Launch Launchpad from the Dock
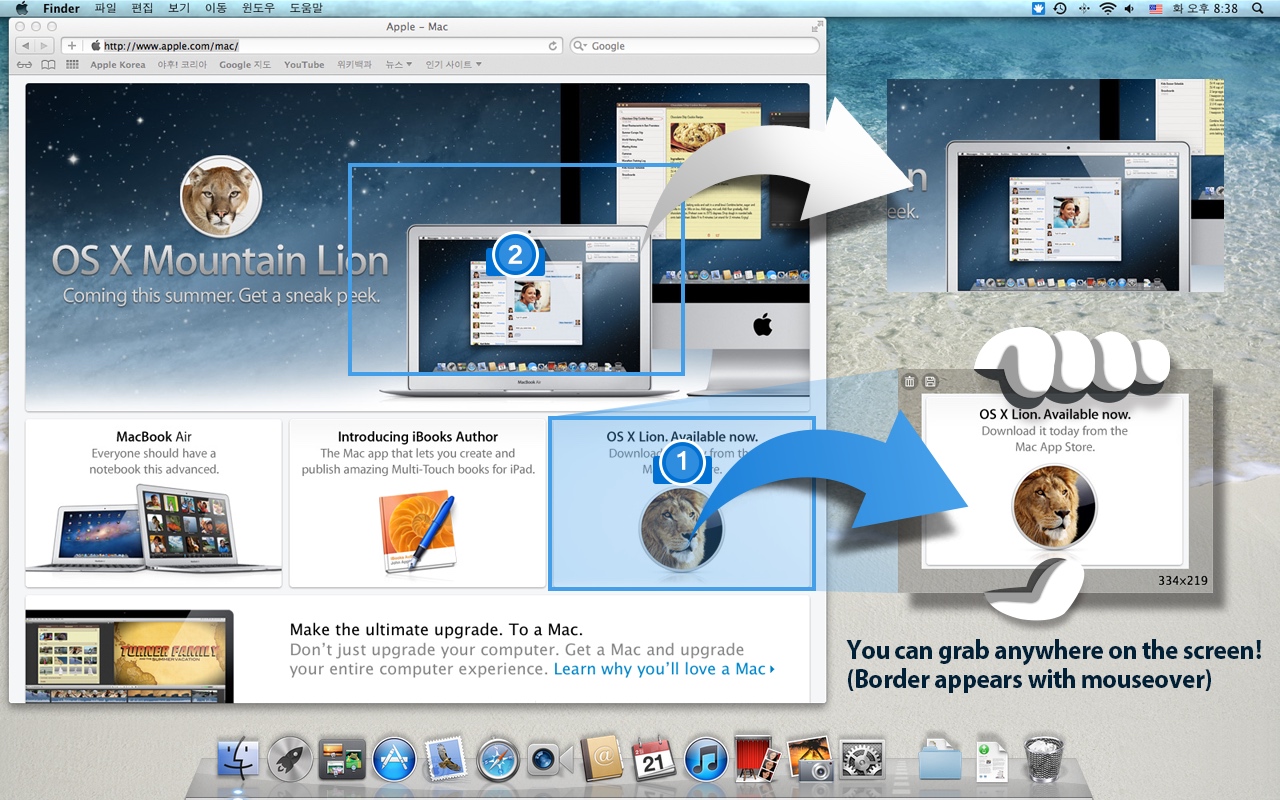 point(290,759)
